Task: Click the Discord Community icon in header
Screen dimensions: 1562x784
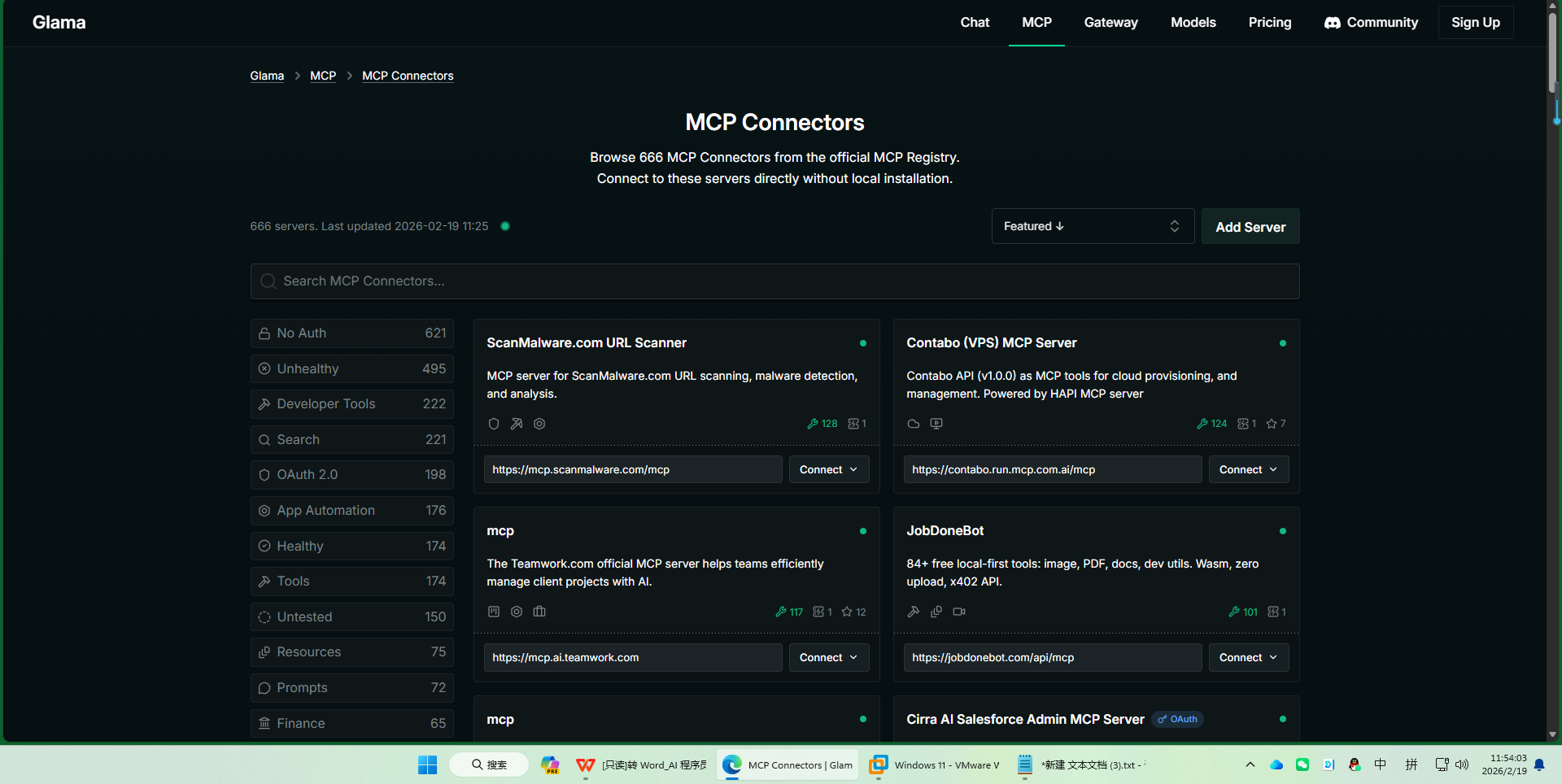Action: 1333,23
